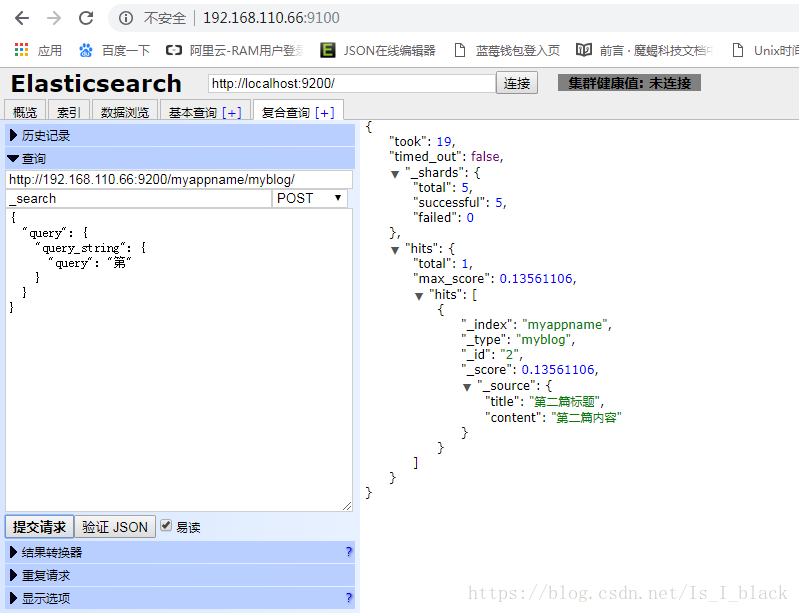Click the "failed" value 0
The width and height of the screenshot is (799, 613).
point(470,218)
